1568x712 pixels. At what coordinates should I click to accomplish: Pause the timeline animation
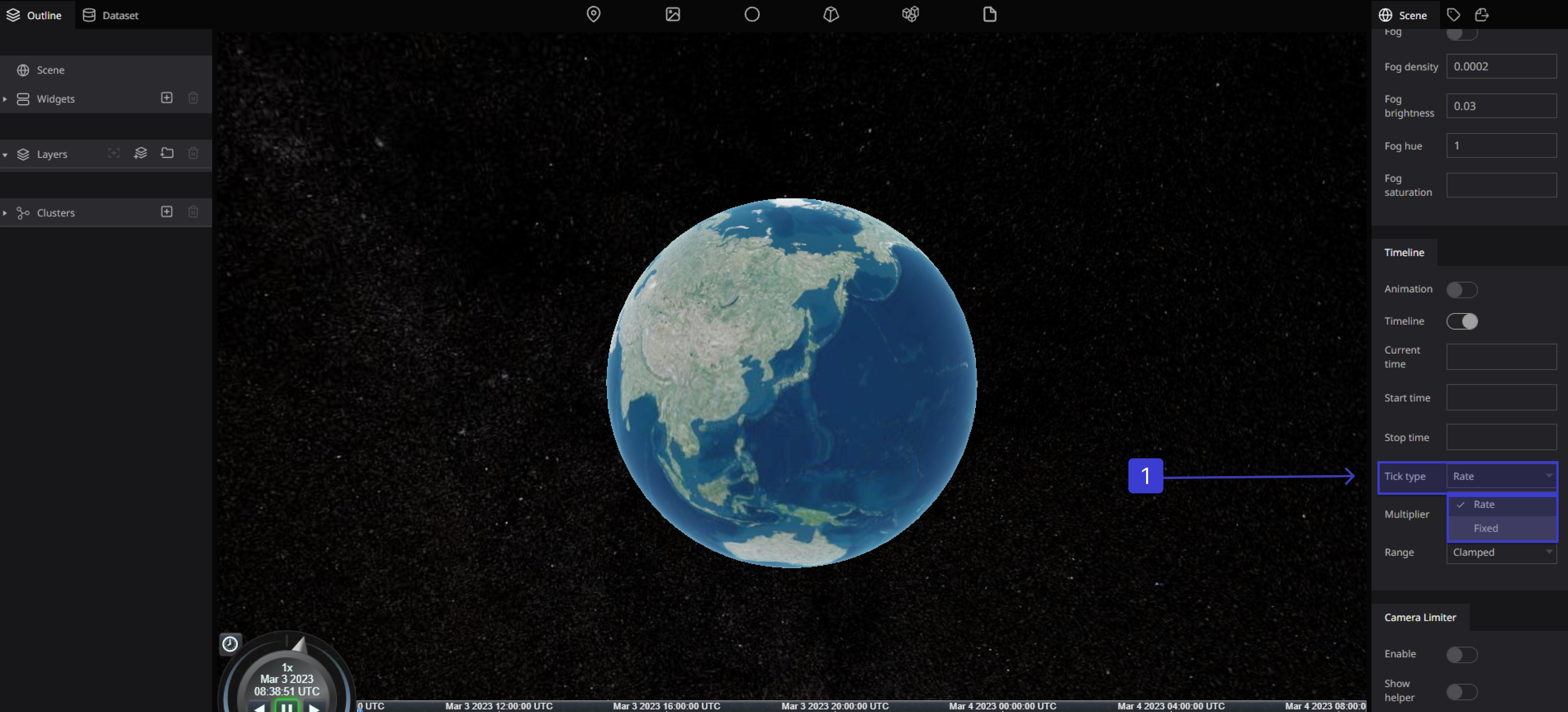coord(287,706)
